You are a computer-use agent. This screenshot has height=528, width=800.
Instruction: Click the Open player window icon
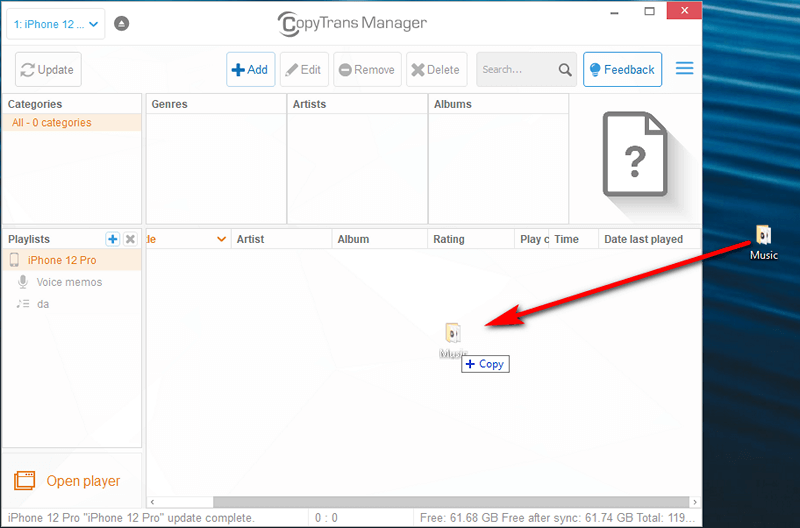click(x=24, y=481)
